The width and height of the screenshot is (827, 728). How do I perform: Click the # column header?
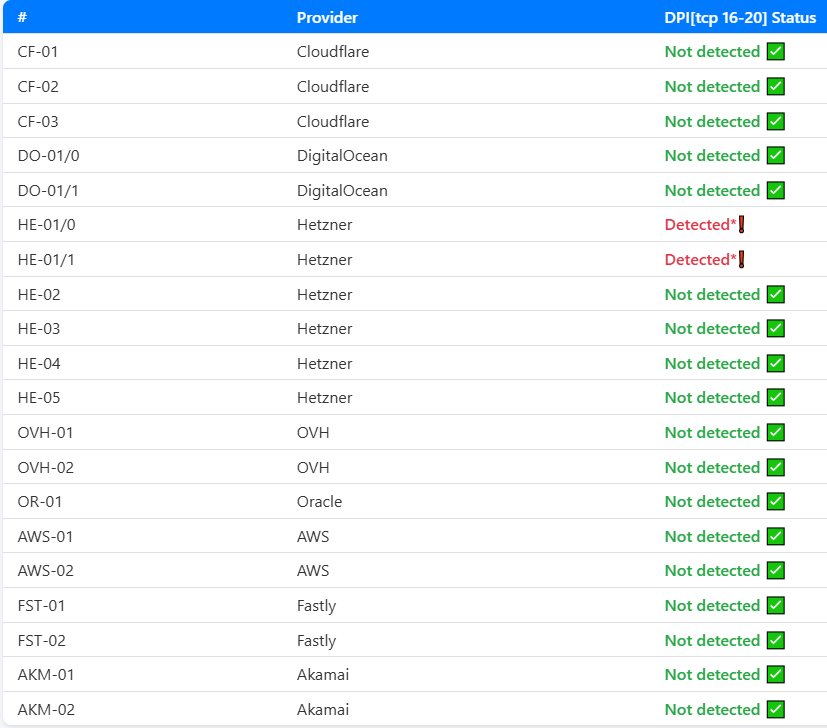tap(22, 17)
